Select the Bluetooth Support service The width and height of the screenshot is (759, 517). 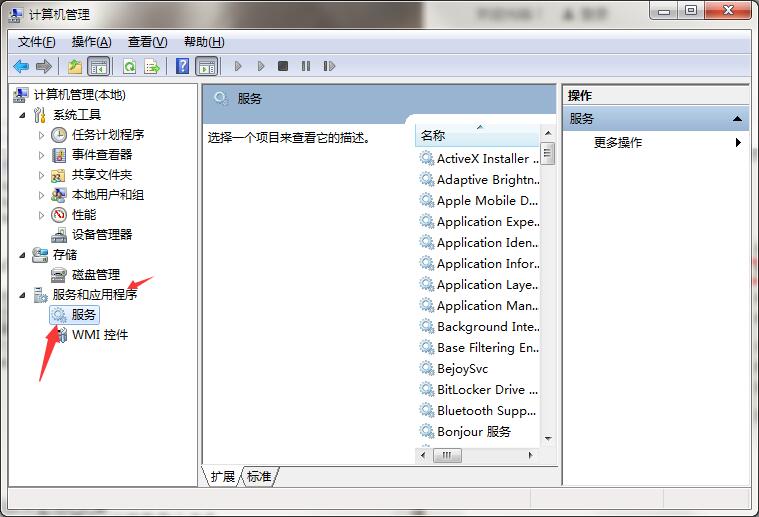(x=478, y=411)
